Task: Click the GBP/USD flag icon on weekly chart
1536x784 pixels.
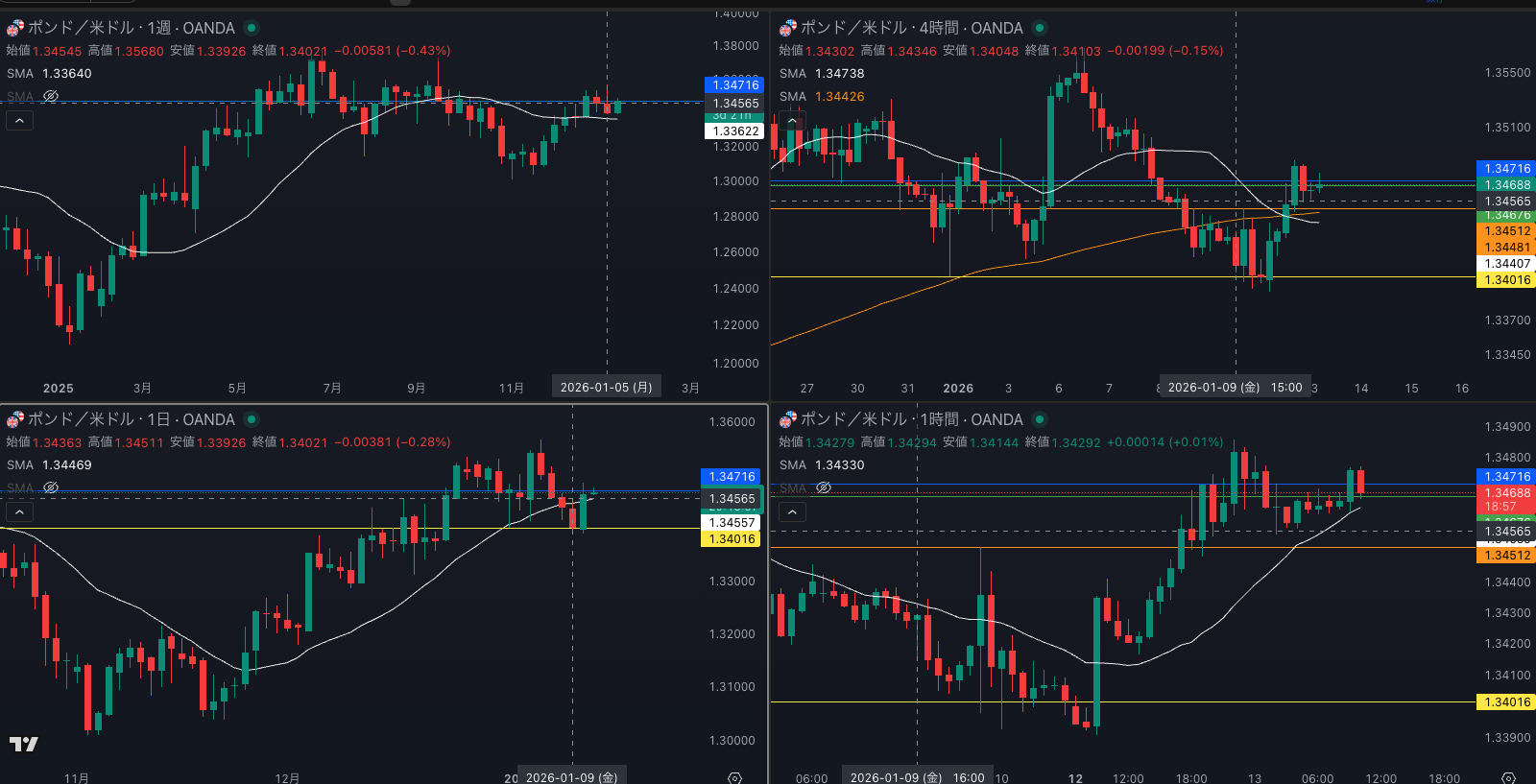Action: point(14,28)
